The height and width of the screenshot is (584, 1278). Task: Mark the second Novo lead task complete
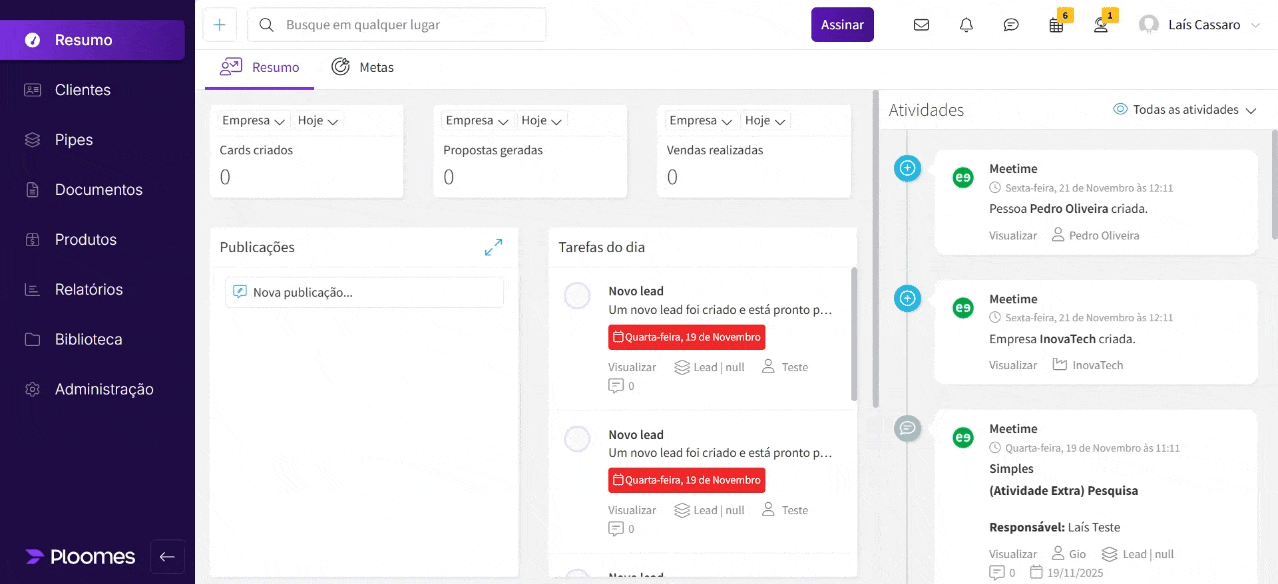tap(577, 439)
